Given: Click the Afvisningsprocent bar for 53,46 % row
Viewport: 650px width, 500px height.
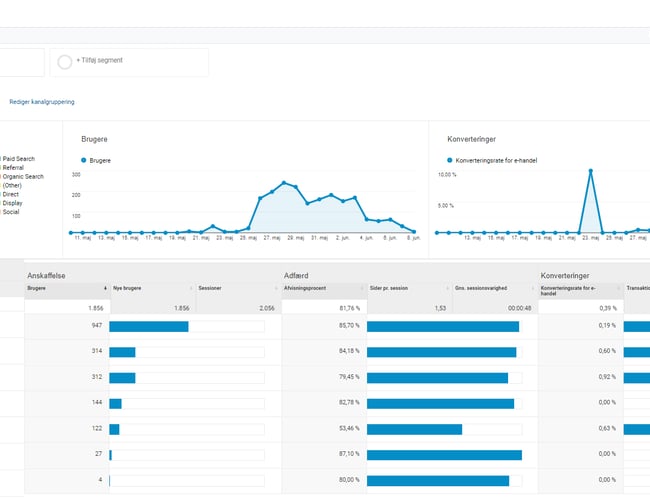Looking at the screenshot, I should pos(414,429).
